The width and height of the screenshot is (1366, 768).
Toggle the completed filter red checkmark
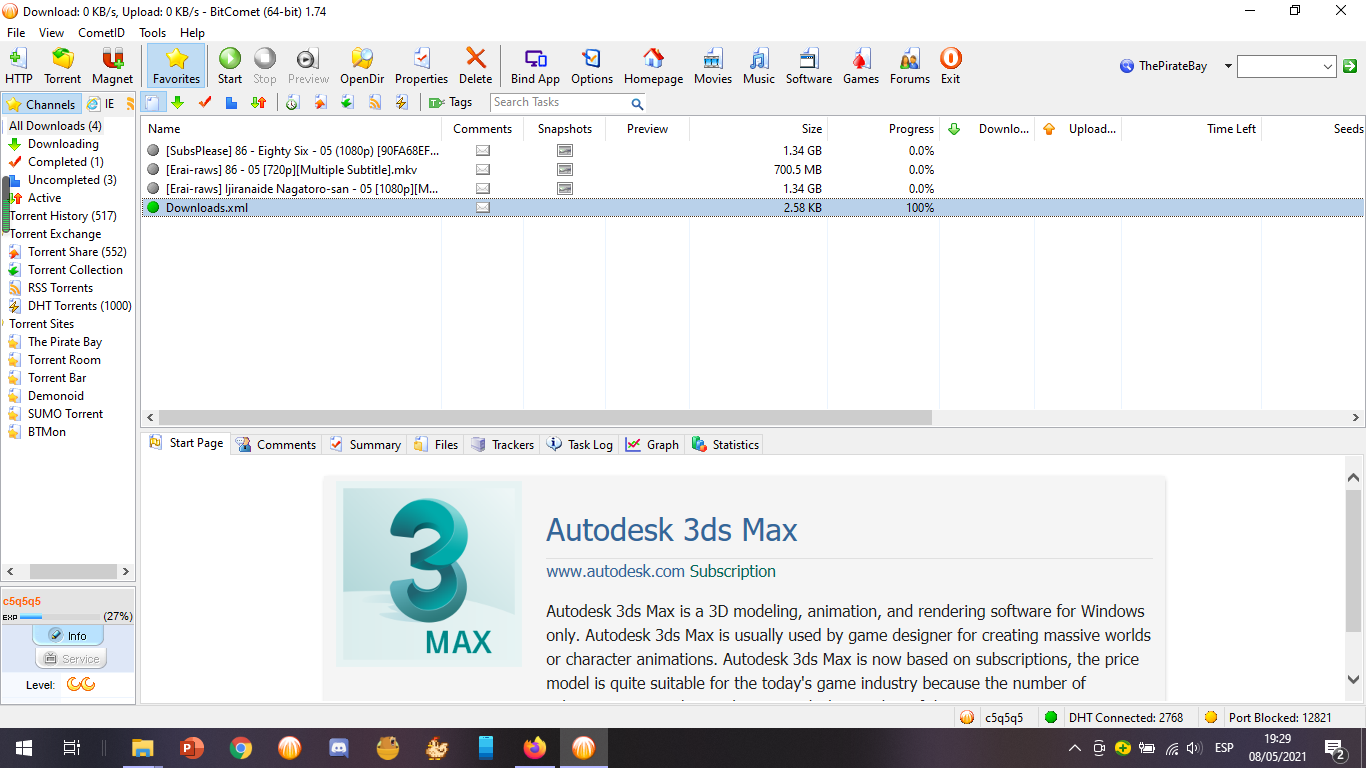205,102
